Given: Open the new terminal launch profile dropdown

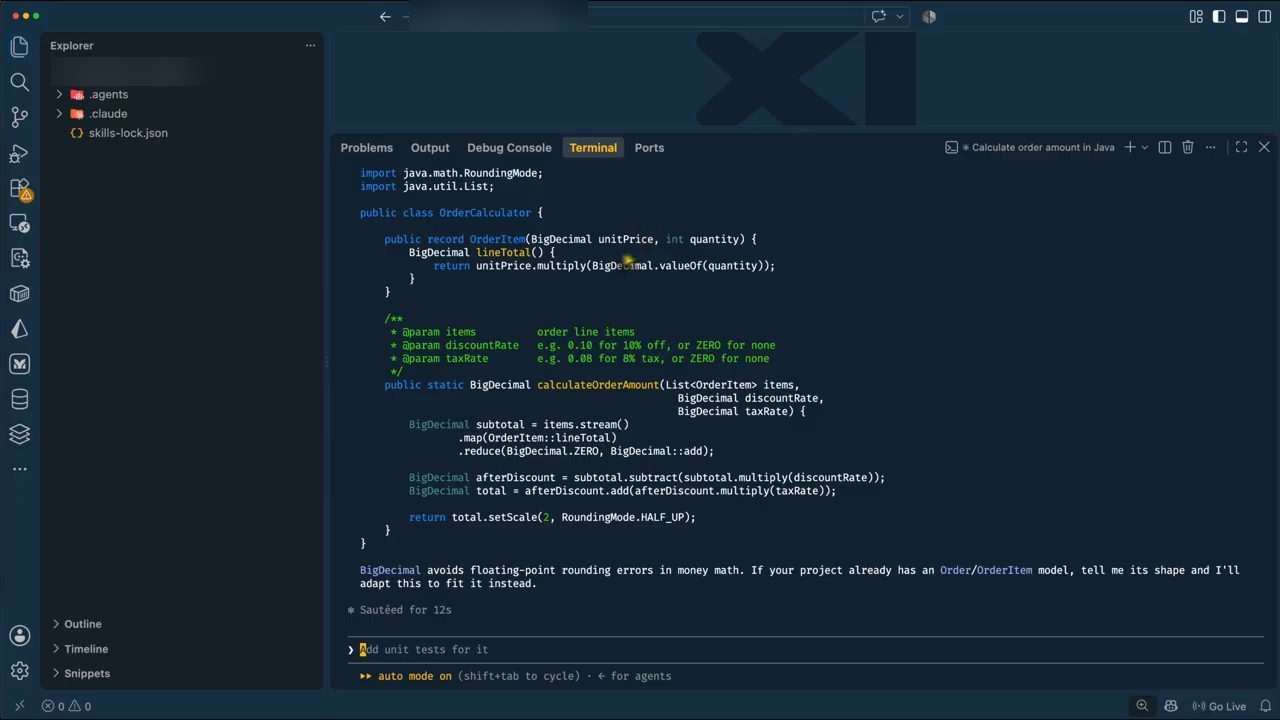Looking at the screenshot, I should click(1145, 147).
